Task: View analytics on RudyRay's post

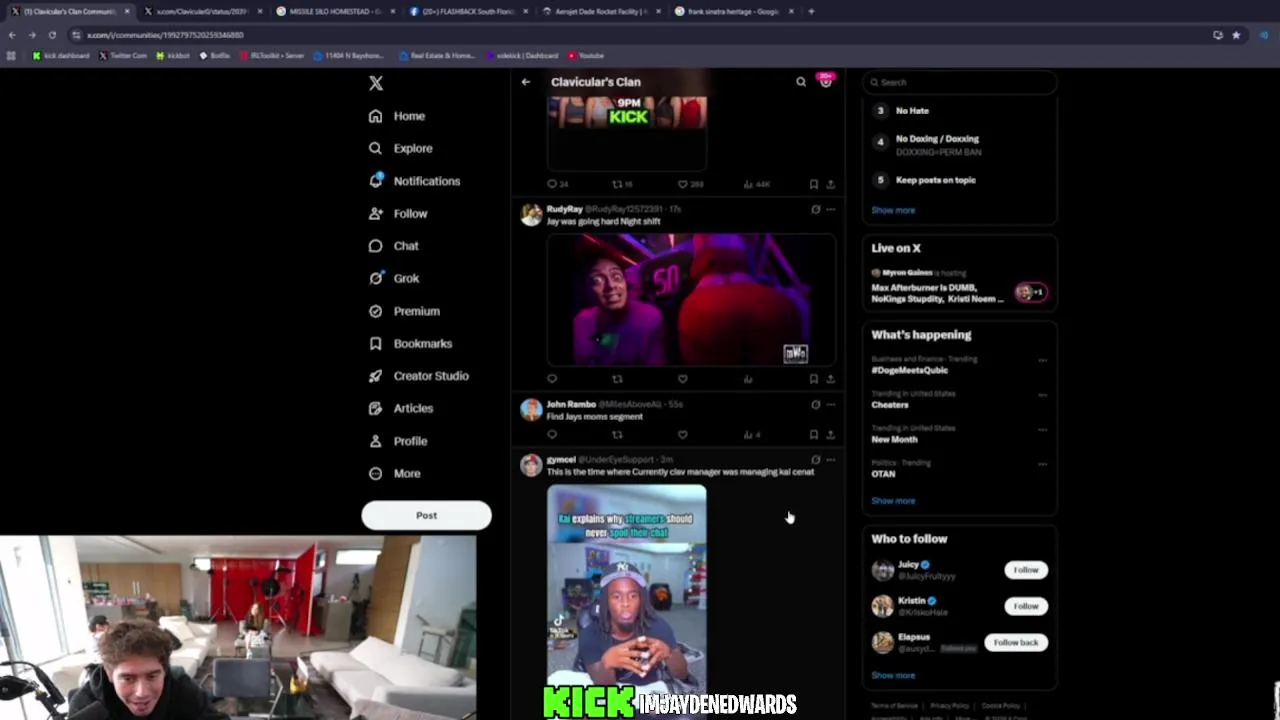Action: pyautogui.click(x=748, y=379)
